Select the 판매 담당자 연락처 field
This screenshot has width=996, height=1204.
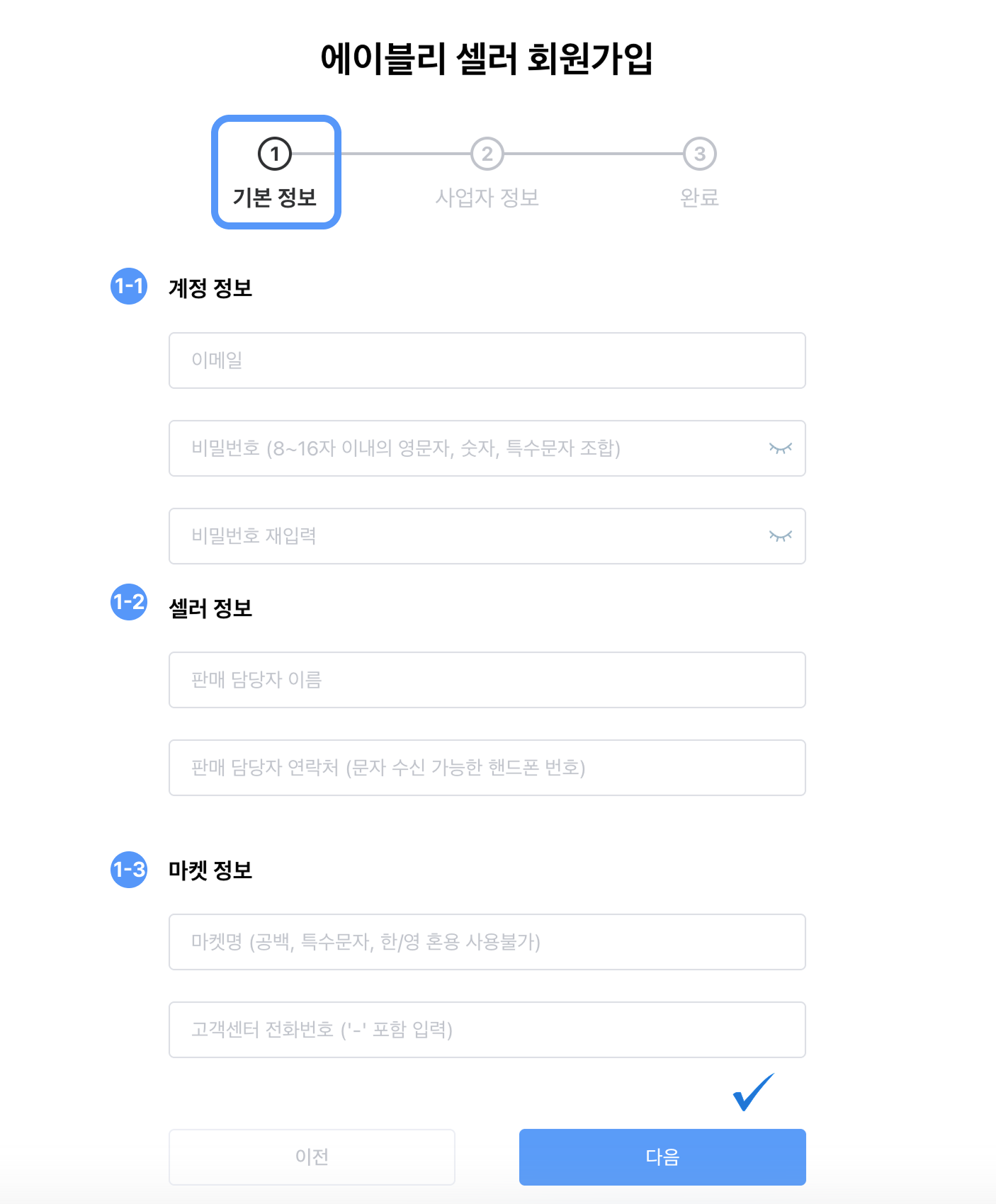487,768
